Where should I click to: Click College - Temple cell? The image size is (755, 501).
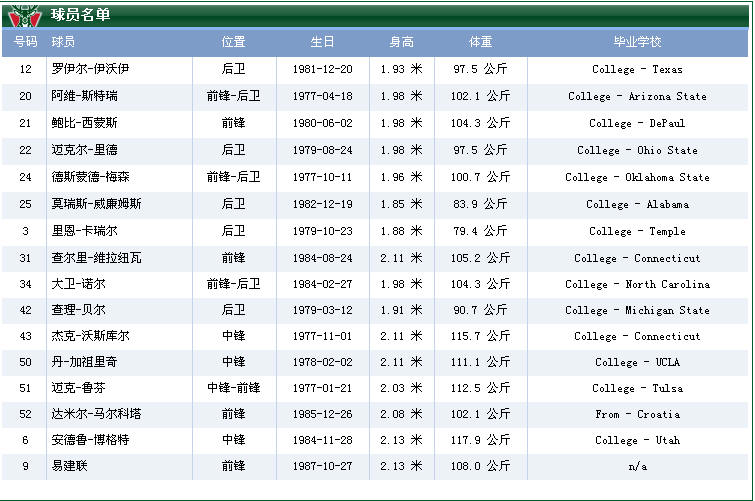click(638, 231)
